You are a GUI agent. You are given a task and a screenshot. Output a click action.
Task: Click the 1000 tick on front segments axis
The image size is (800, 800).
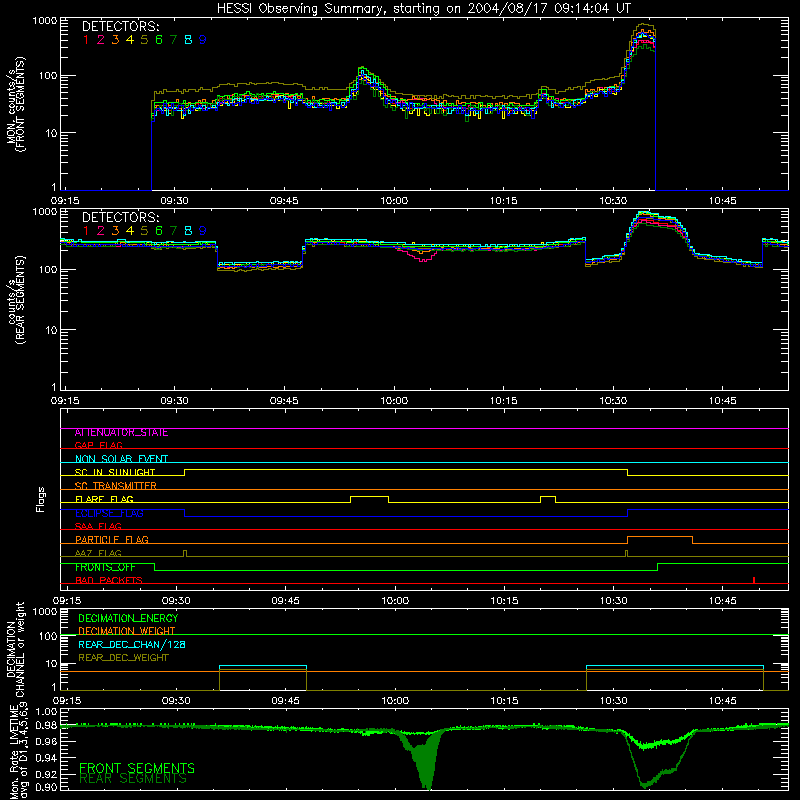coord(44,21)
